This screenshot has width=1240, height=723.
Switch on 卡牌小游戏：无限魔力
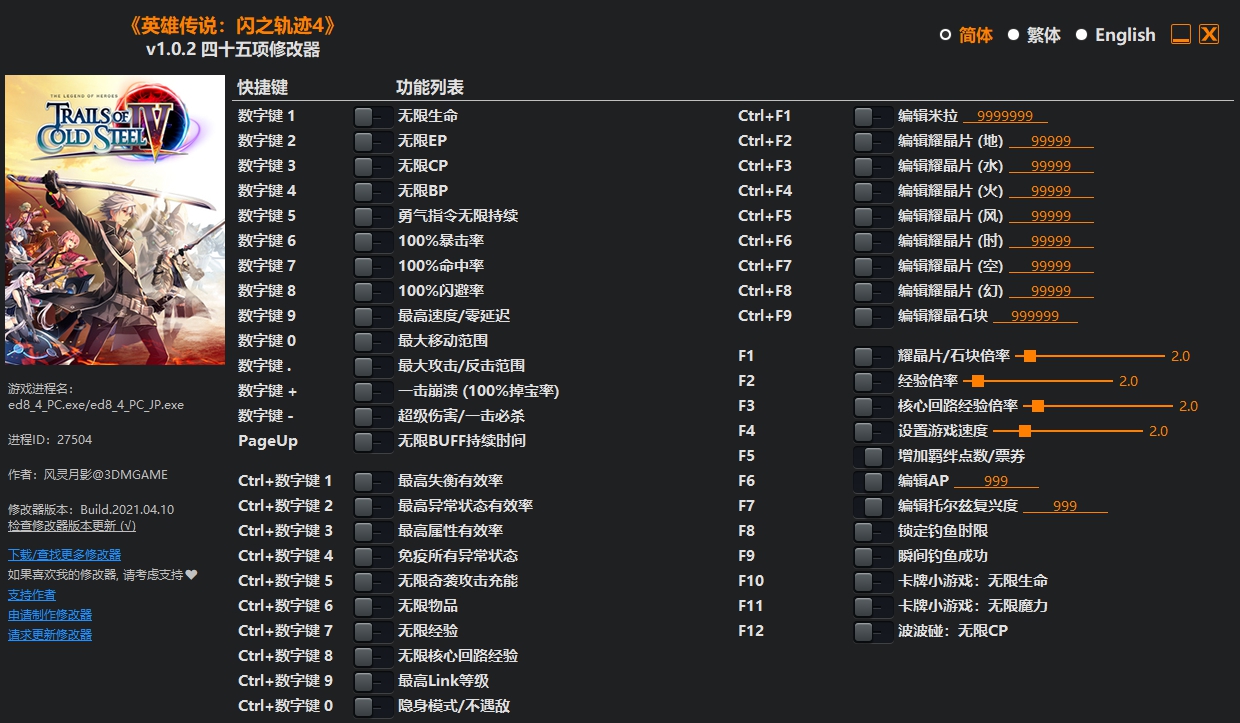[x=873, y=606]
